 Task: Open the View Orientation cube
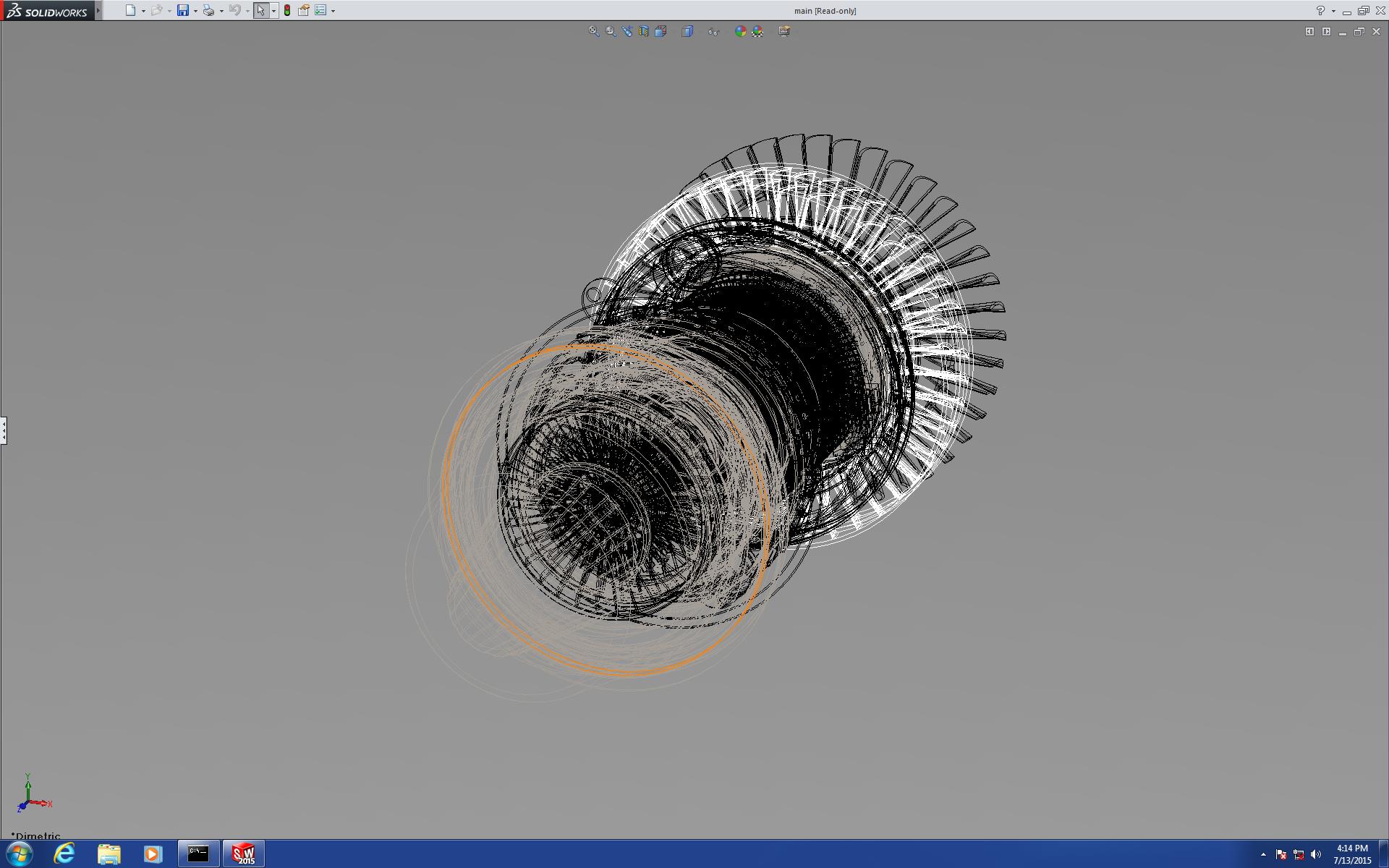coord(660,31)
